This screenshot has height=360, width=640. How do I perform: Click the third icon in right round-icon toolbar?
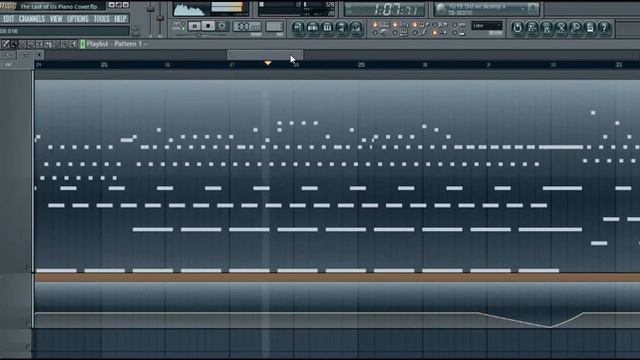click(547, 28)
